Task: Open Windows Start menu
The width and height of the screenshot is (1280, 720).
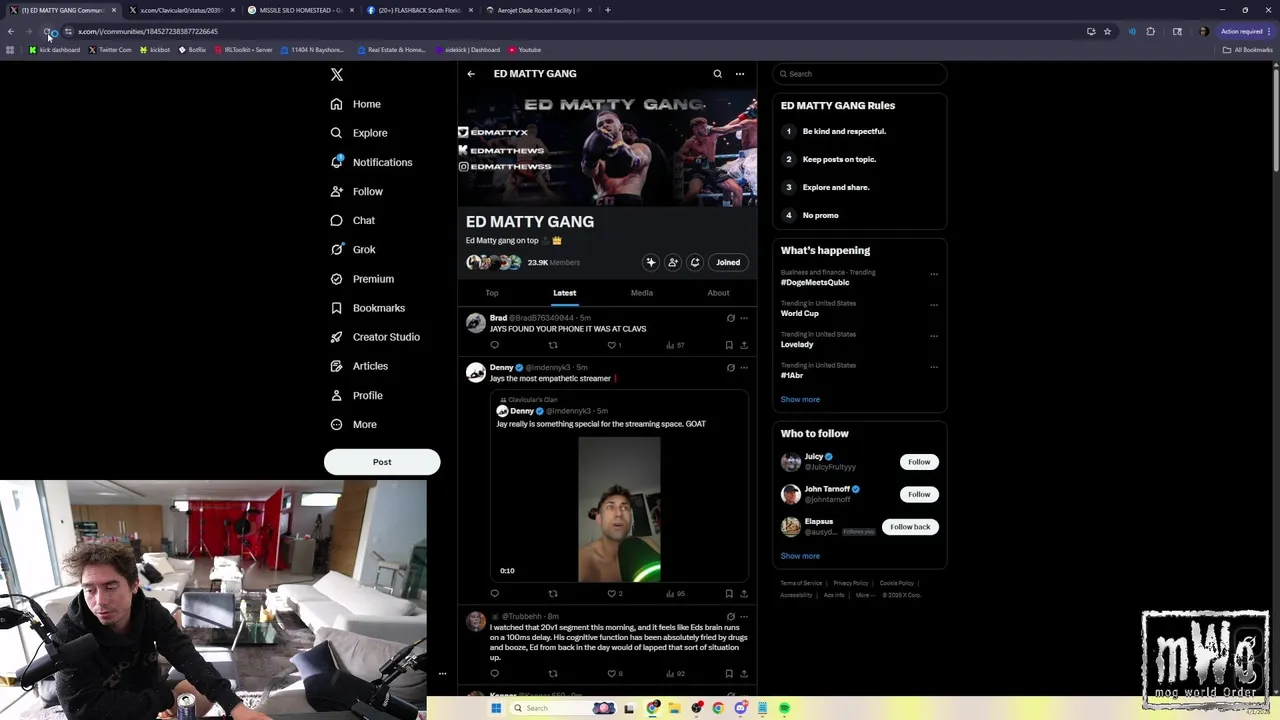Action: [x=496, y=708]
